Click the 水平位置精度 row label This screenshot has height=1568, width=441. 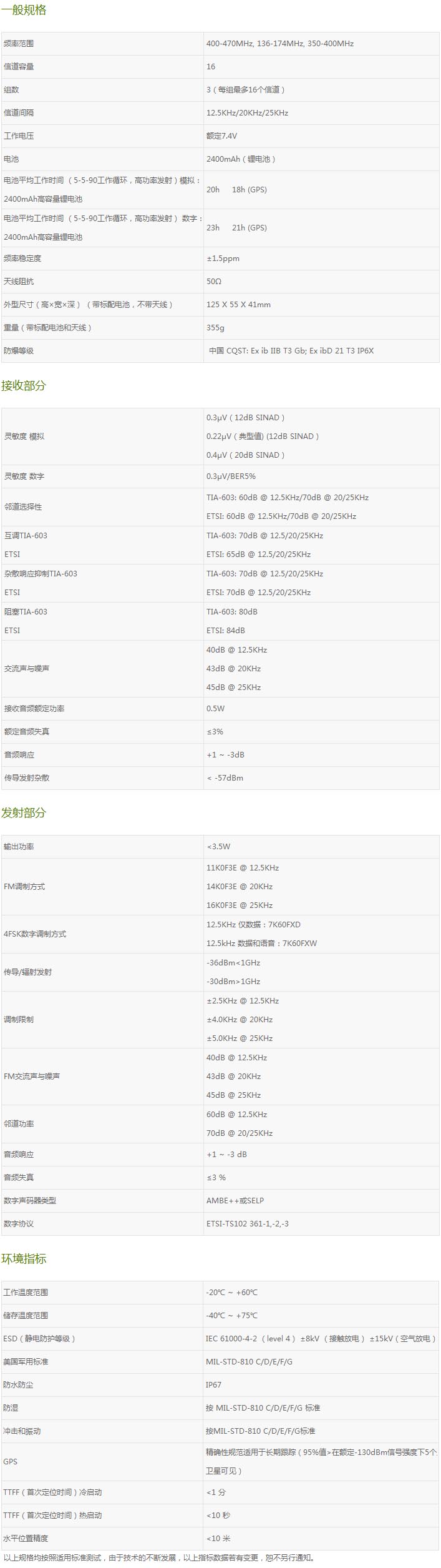point(26,1538)
